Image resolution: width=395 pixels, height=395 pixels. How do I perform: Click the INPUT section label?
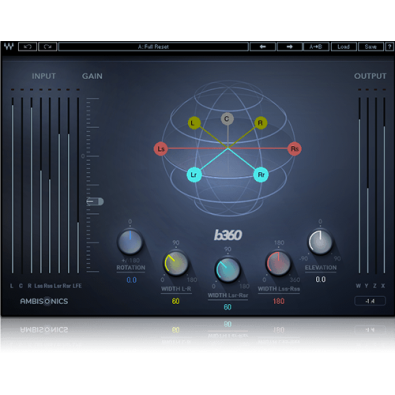point(44,76)
